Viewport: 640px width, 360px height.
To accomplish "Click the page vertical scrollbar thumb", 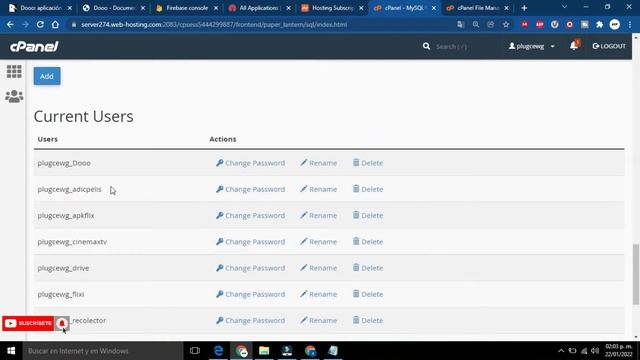I will [636, 274].
